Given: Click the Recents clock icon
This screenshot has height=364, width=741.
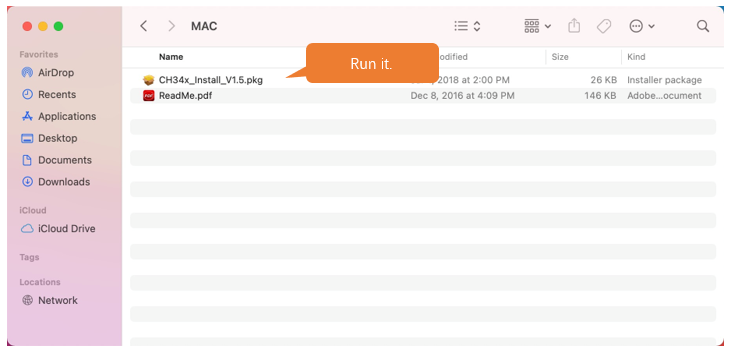Looking at the screenshot, I should (27, 95).
